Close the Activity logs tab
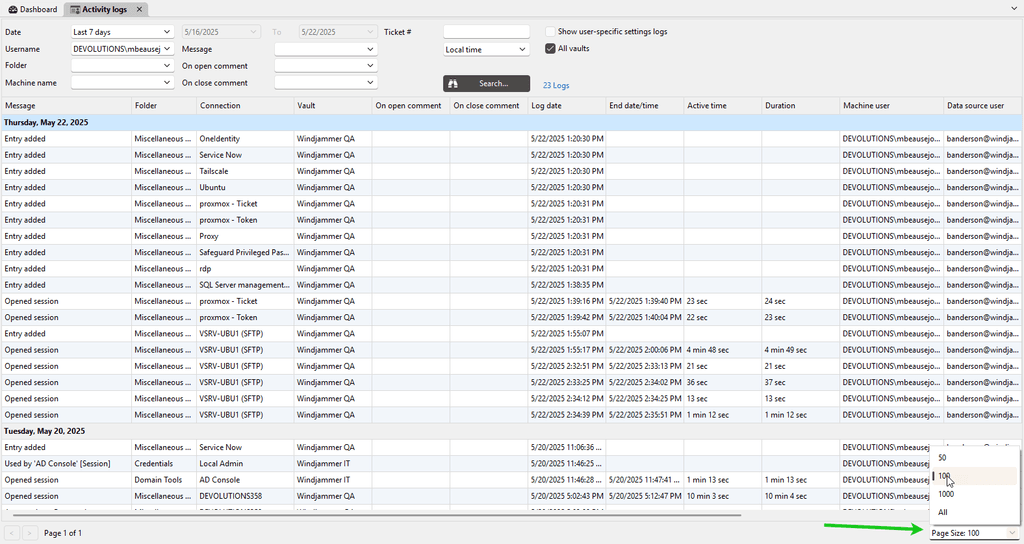The width and height of the screenshot is (1024, 544). coord(139,9)
